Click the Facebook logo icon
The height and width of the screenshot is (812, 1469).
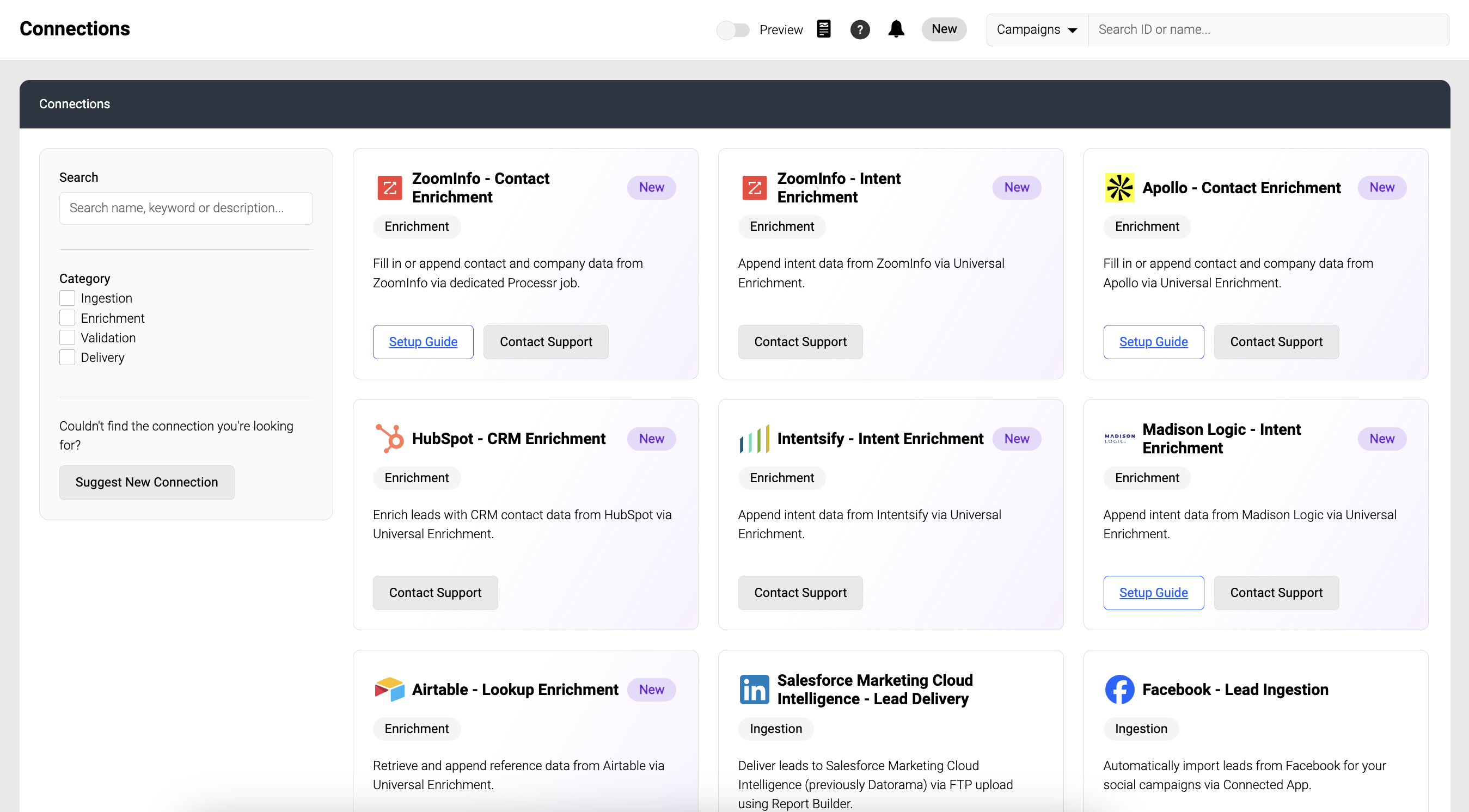coord(1119,690)
